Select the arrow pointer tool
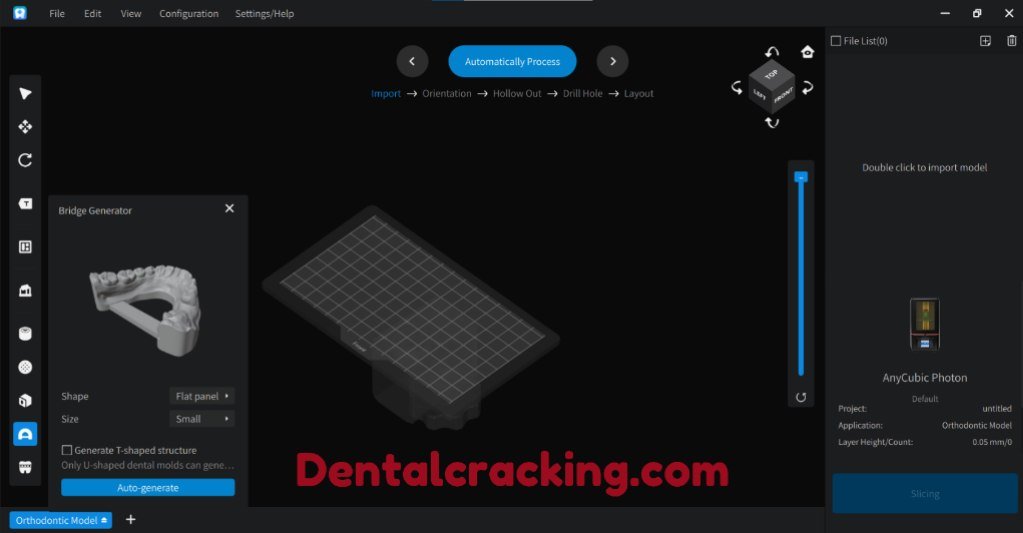This screenshot has height=533, width=1023. [x=26, y=93]
